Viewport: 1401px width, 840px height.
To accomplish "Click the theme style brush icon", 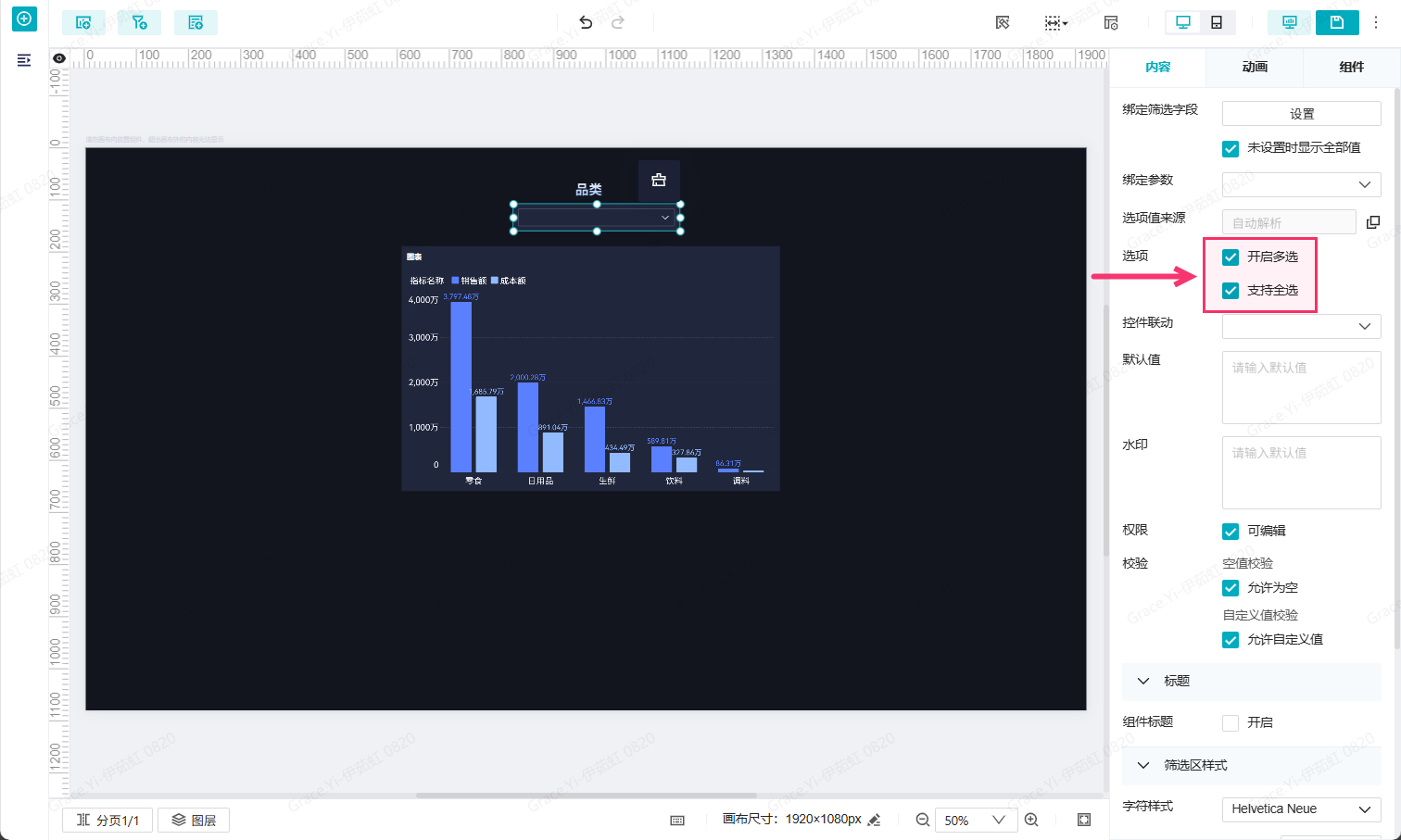I will click(x=1003, y=22).
